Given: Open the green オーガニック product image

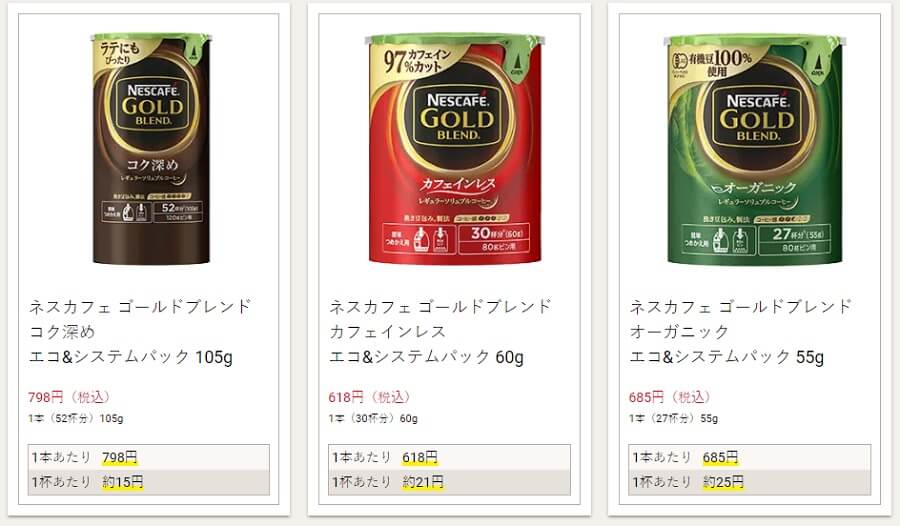Looking at the screenshot, I should pyautogui.click(x=755, y=149).
